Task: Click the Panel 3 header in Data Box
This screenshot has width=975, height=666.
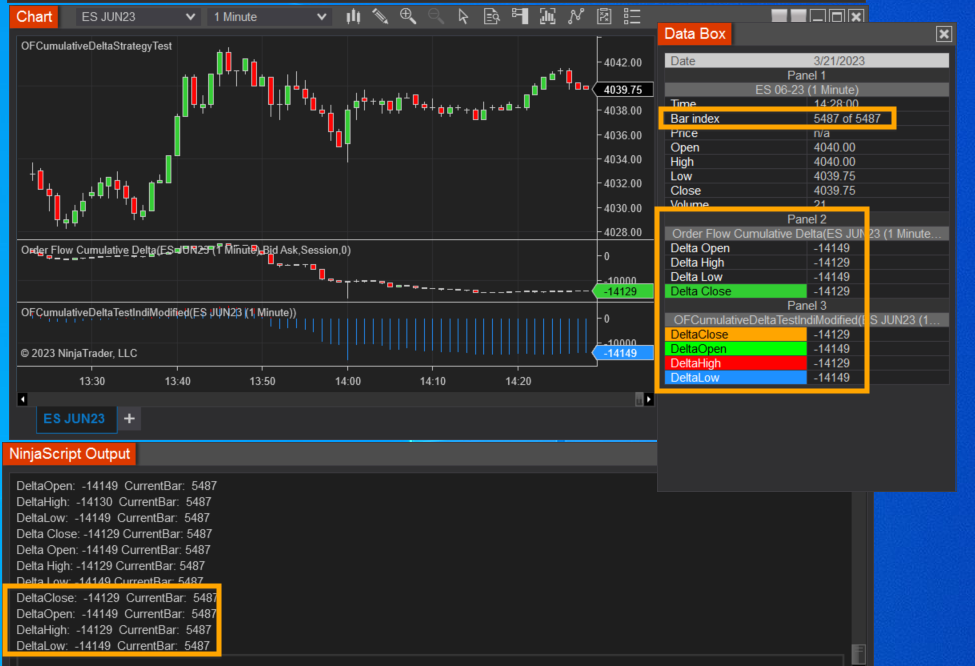Action: 807,305
